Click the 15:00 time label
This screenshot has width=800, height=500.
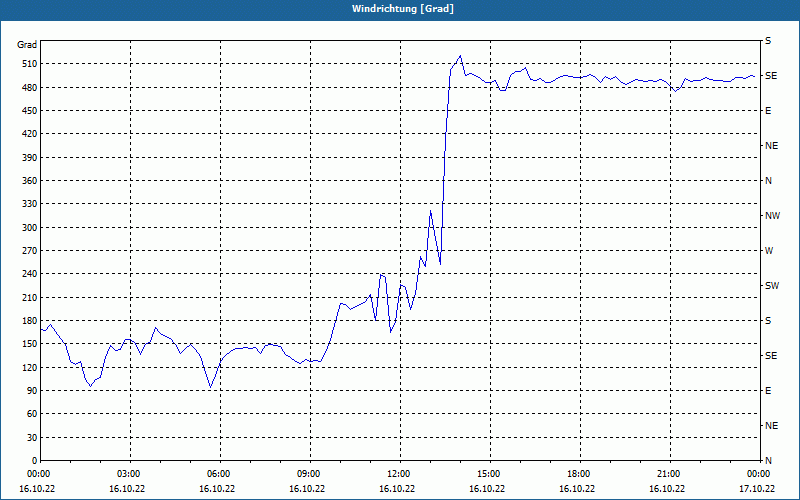490,474
